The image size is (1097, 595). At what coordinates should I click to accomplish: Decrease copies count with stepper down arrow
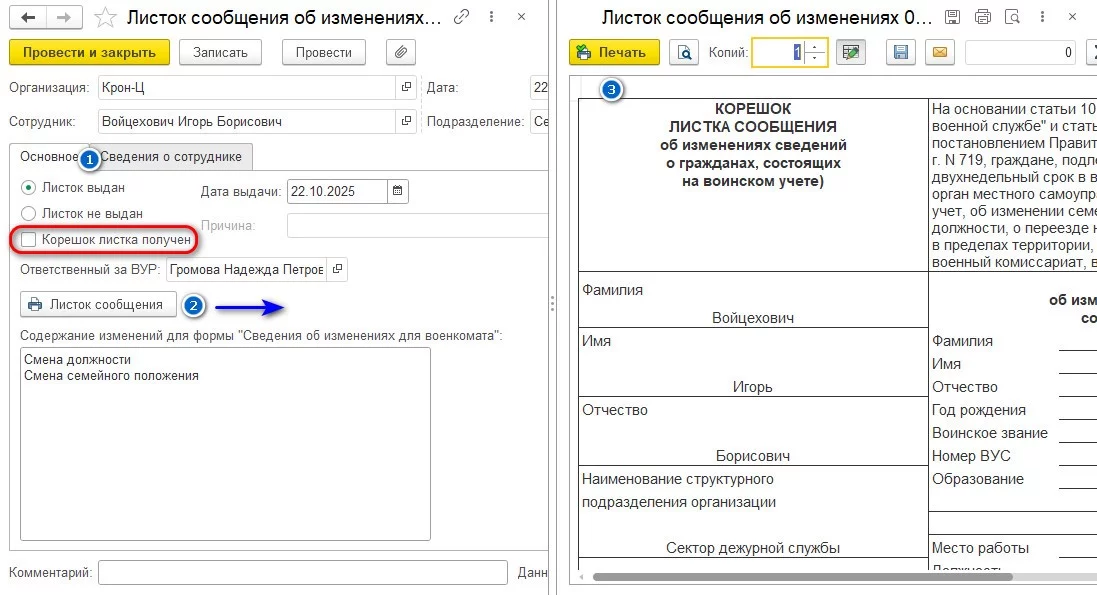point(815,58)
